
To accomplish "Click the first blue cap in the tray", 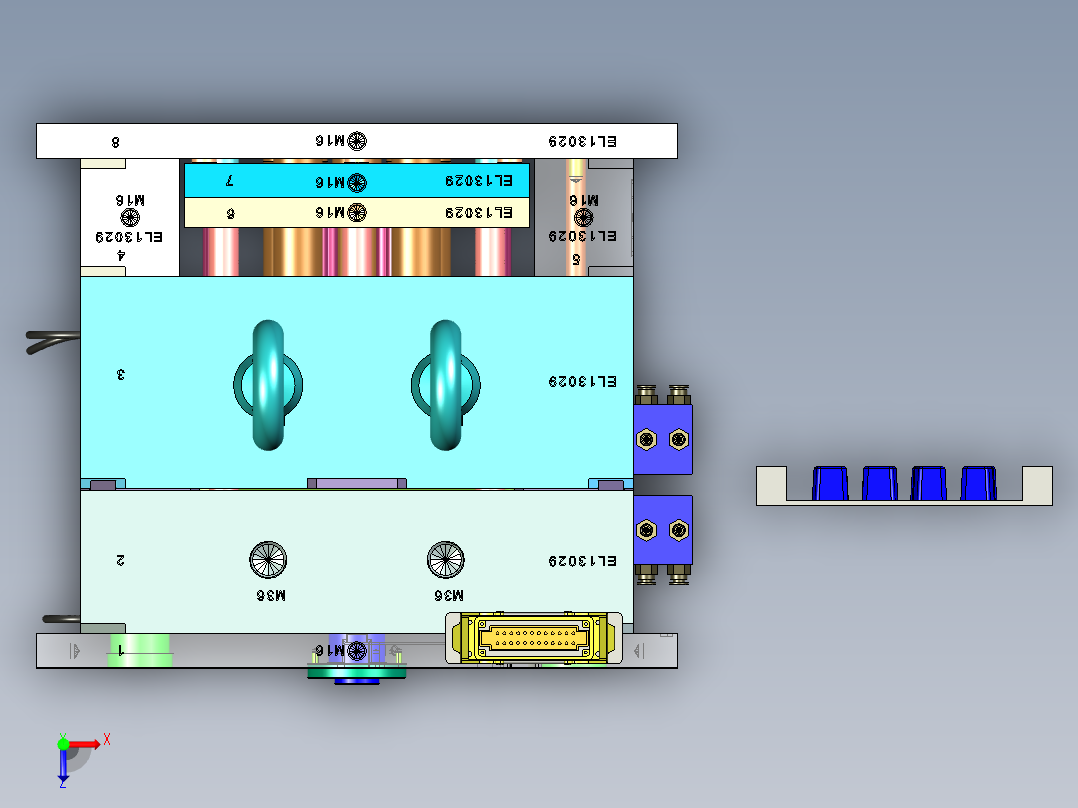I will click(830, 483).
